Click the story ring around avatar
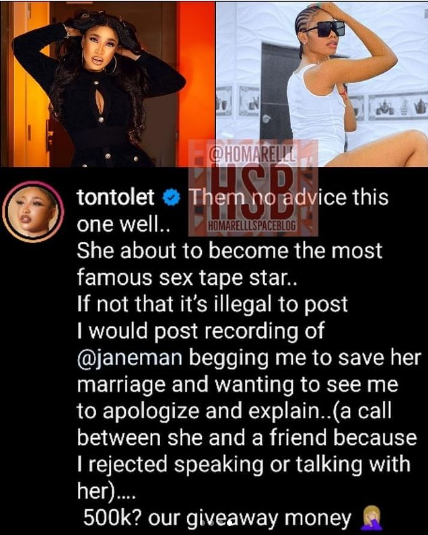The width and height of the screenshot is (428, 535). coord(33,212)
